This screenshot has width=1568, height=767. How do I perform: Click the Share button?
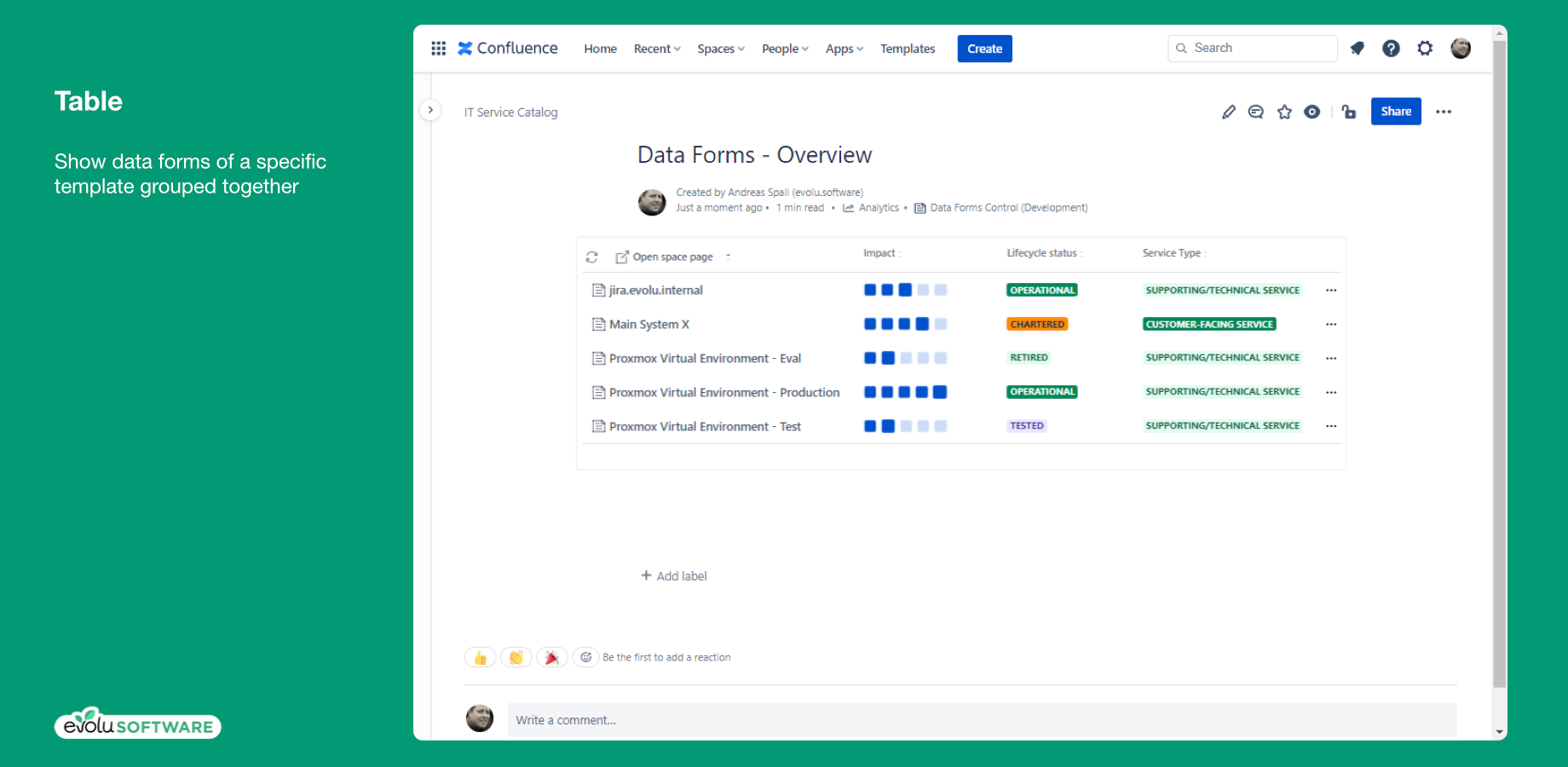click(1396, 112)
